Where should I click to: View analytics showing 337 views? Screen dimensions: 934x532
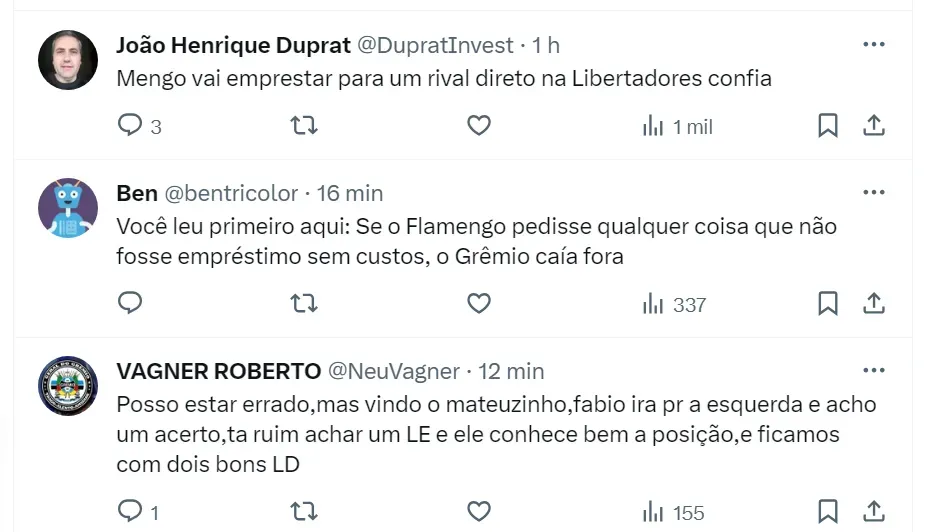[x=674, y=304]
